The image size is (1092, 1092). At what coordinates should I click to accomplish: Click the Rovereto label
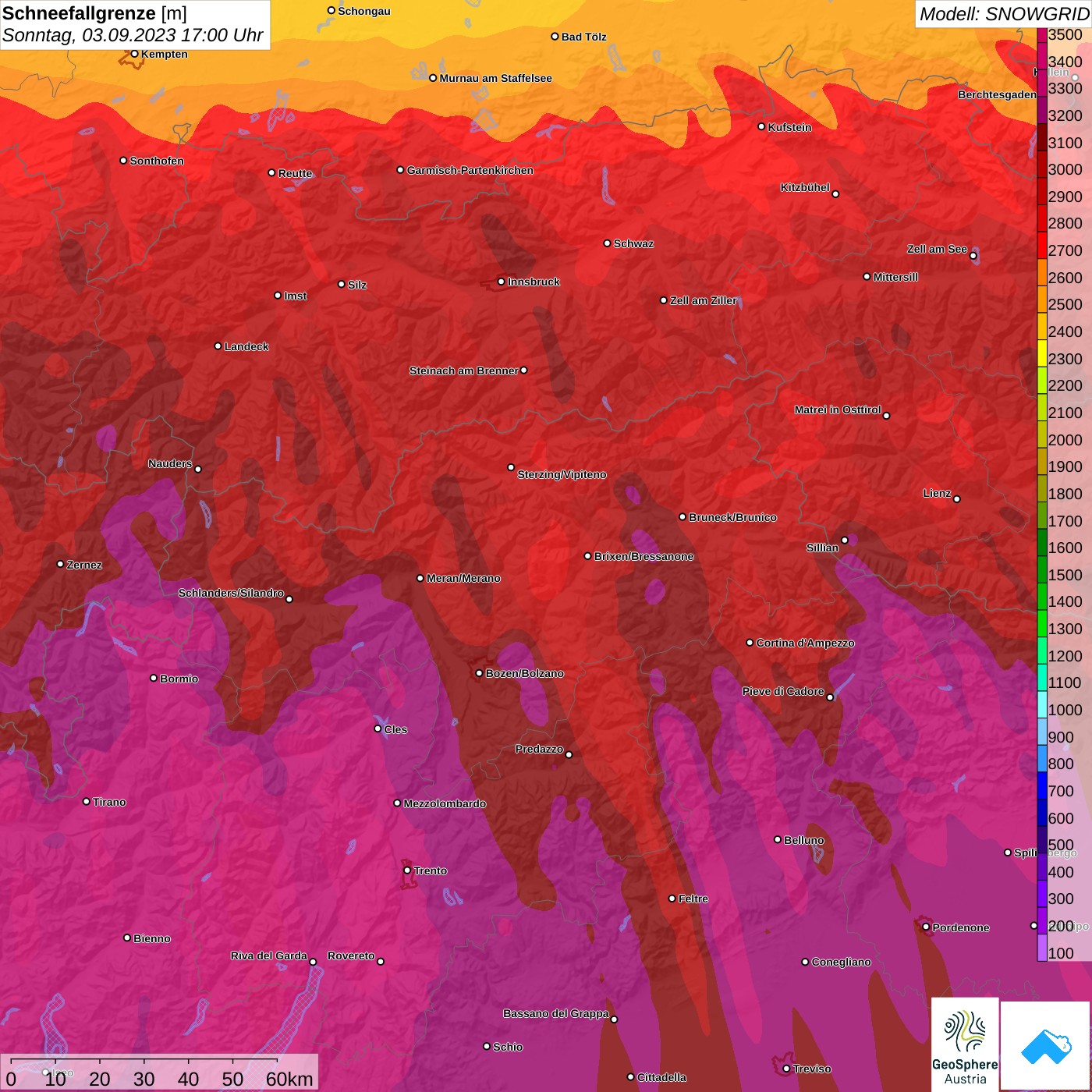coord(351,955)
